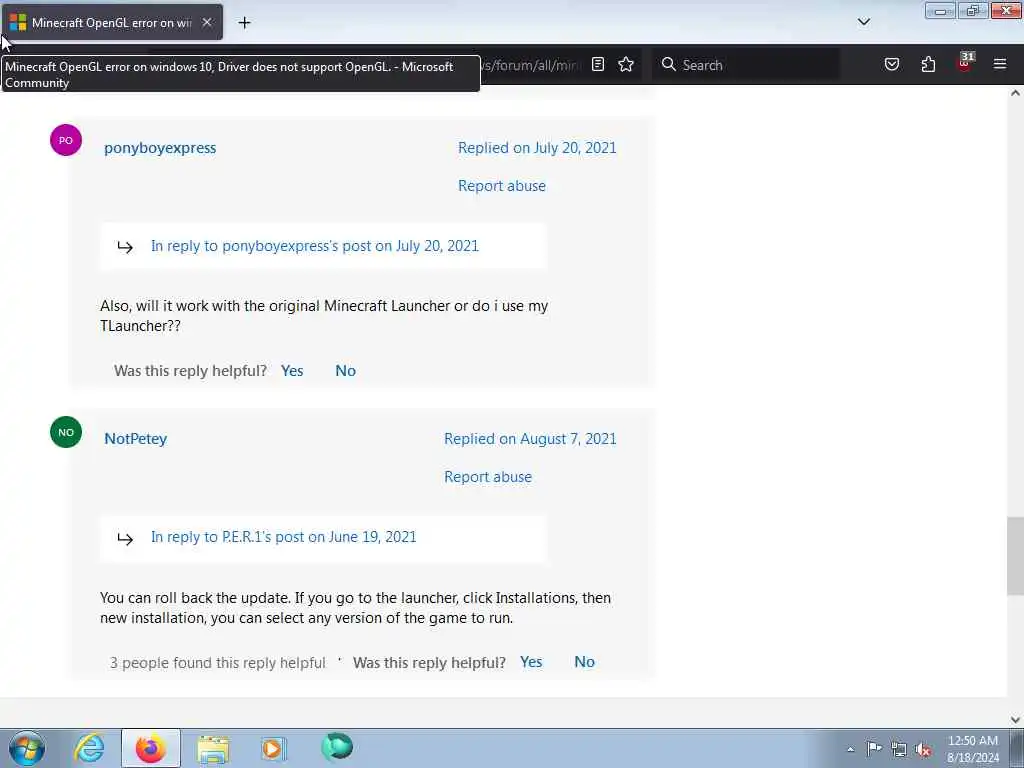Open Replied on August 7, 2021 link

530,439
